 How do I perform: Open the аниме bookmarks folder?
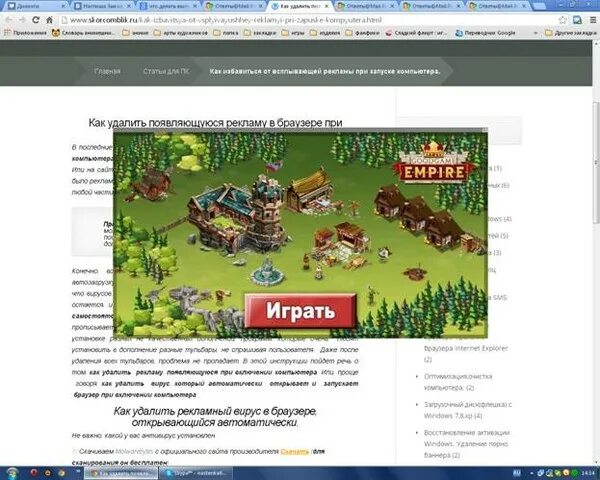point(135,33)
